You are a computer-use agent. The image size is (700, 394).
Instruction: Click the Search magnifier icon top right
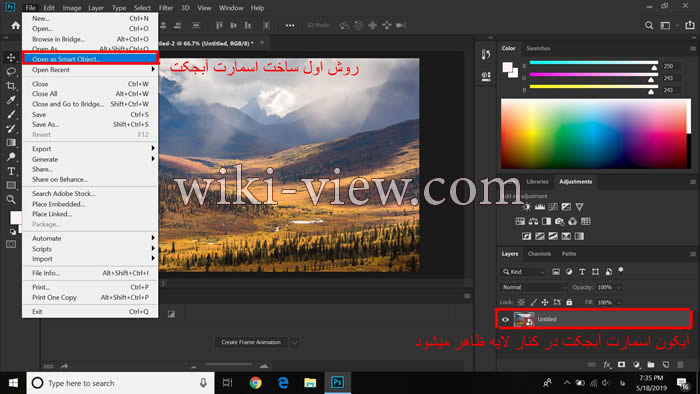coord(649,25)
